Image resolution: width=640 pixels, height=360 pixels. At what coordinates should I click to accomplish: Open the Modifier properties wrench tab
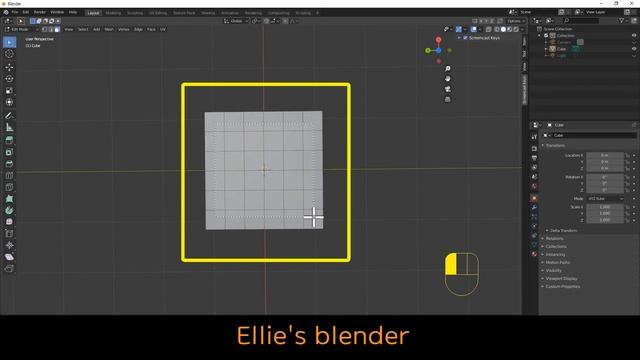[x=534, y=207]
